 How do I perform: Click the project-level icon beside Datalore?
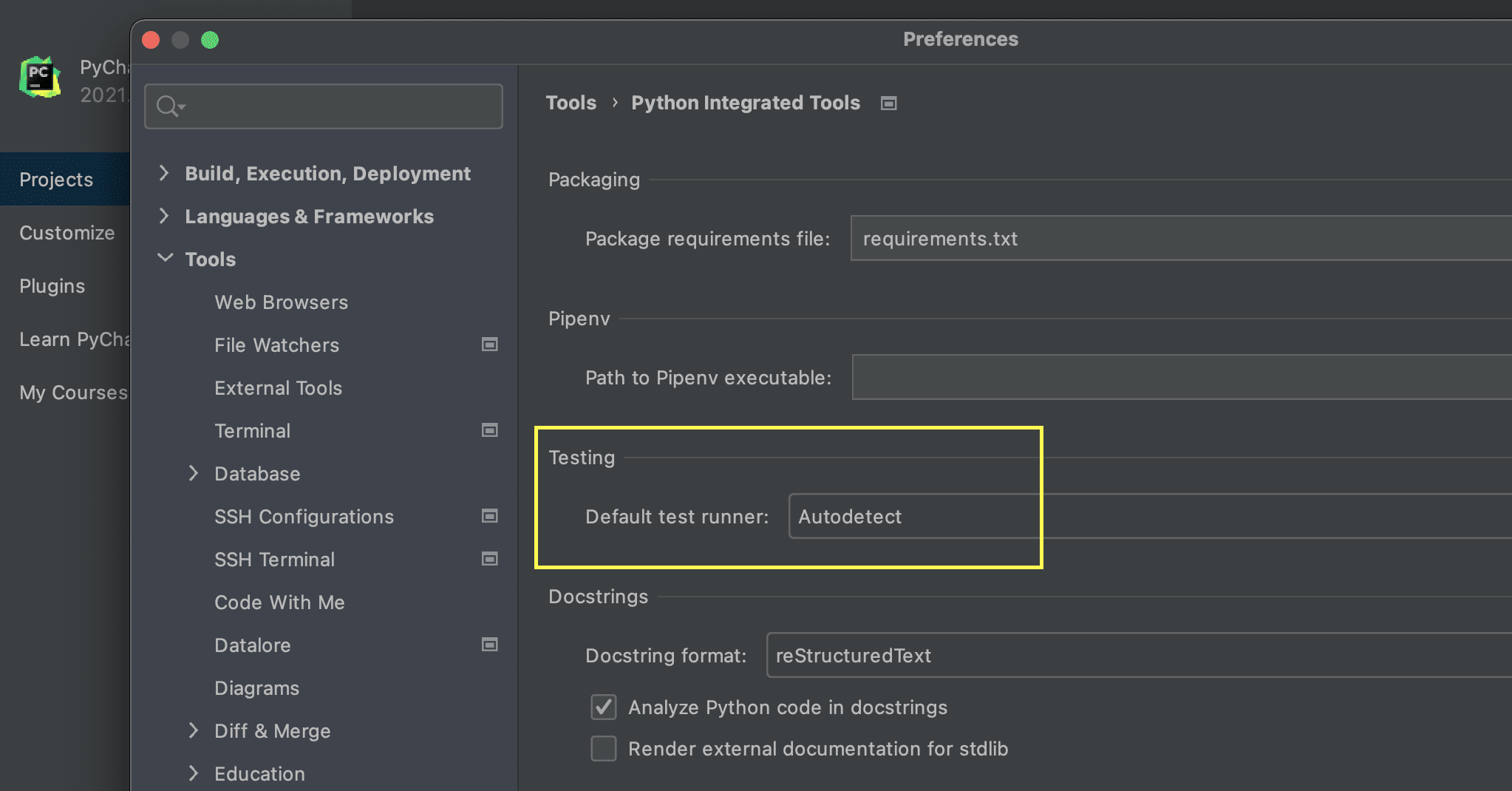pos(489,645)
